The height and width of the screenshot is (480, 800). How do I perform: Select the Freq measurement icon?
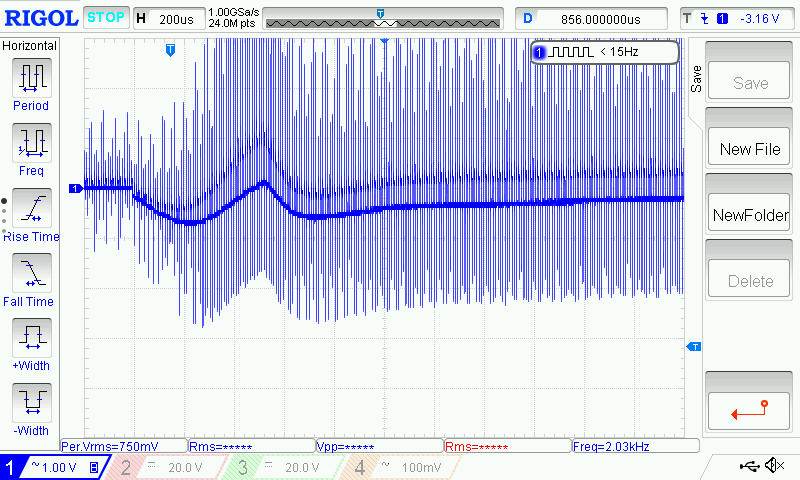31,143
